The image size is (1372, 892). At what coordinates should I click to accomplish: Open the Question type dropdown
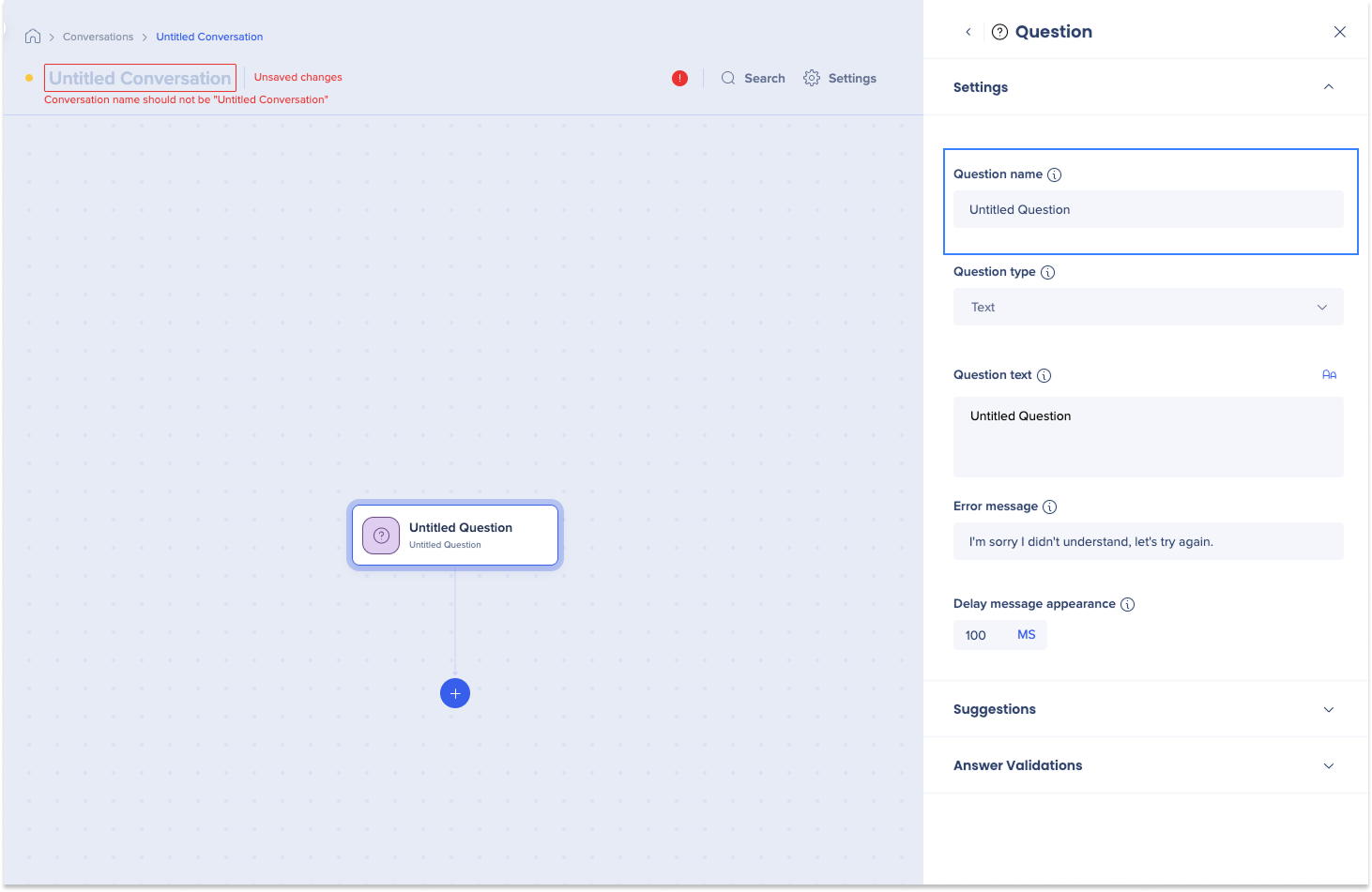(1148, 308)
